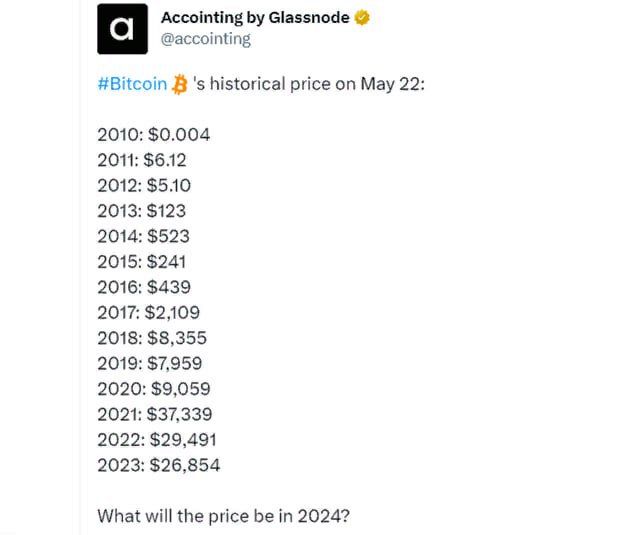Click the 2023: $26,854 line
This screenshot has width=640, height=535.
point(158,465)
